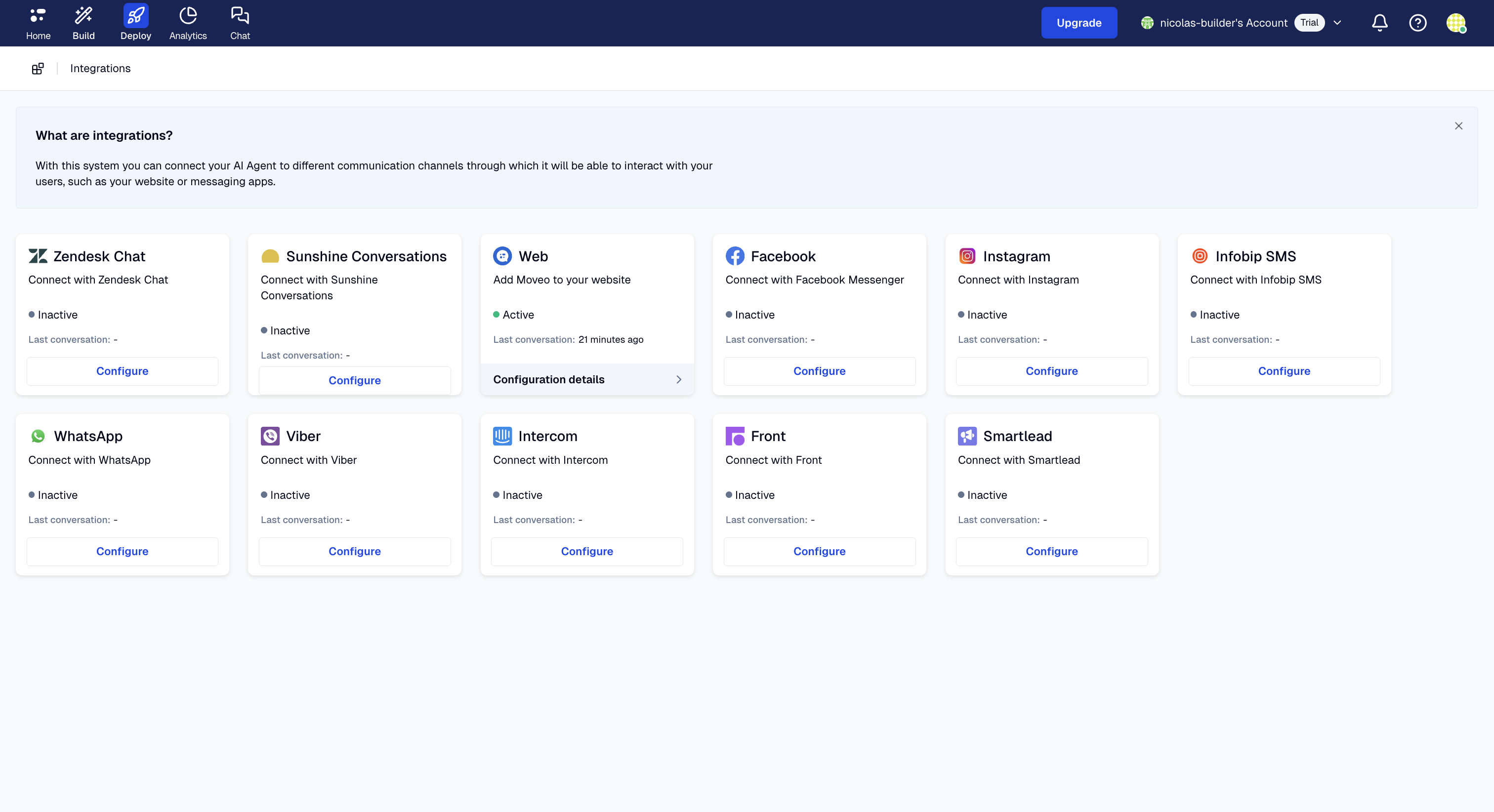Configure the Facebook integration

point(819,371)
